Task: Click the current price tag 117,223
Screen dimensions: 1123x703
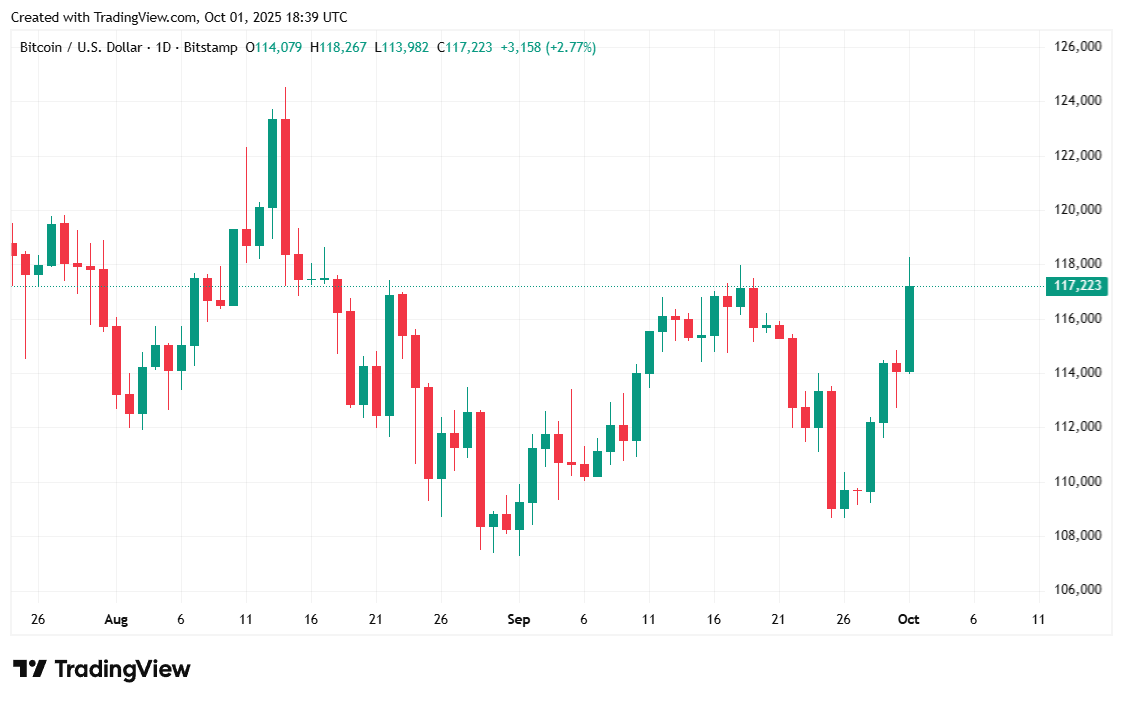Action: tap(1078, 287)
